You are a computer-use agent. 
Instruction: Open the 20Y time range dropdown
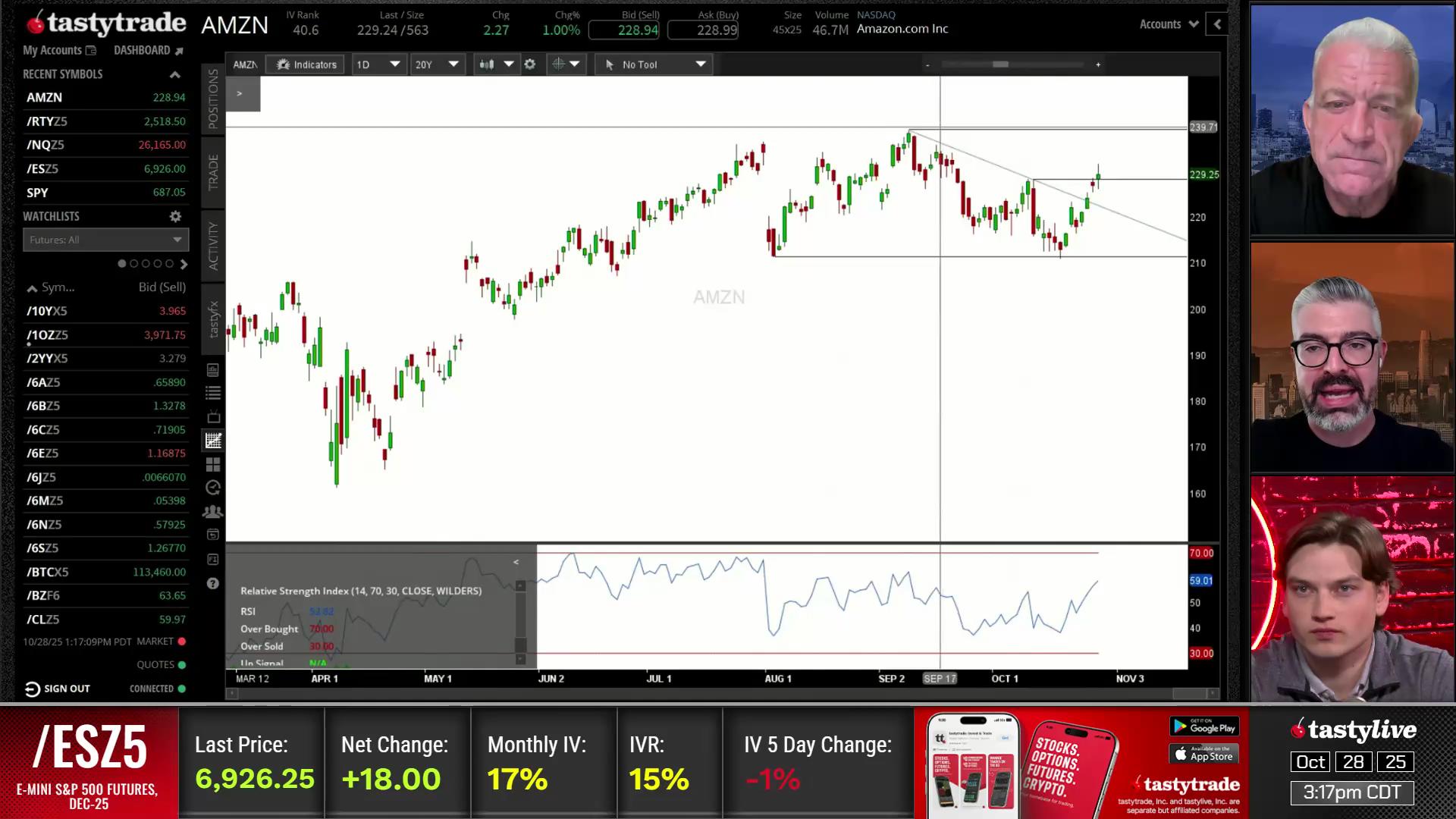pos(437,64)
